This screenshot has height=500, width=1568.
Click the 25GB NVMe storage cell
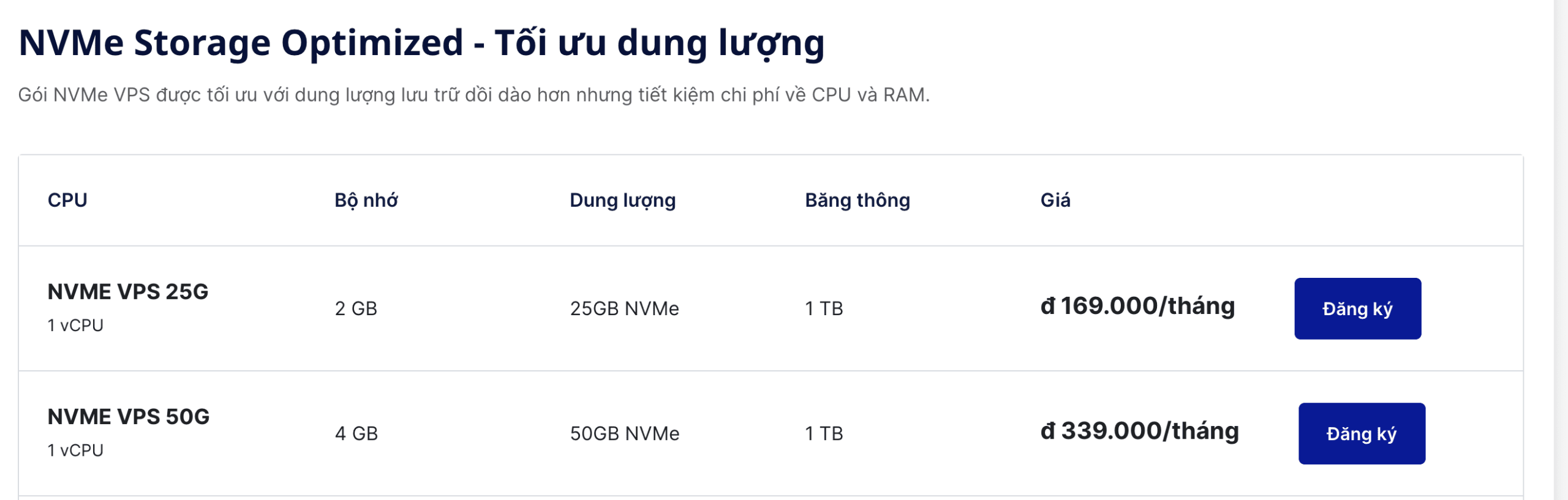pos(624,308)
